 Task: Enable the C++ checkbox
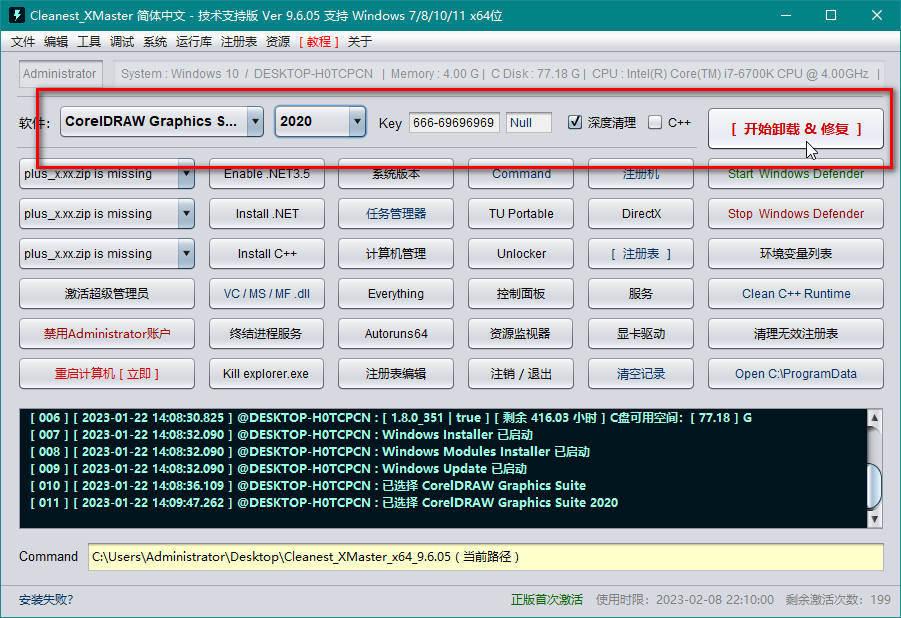click(x=654, y=122)
